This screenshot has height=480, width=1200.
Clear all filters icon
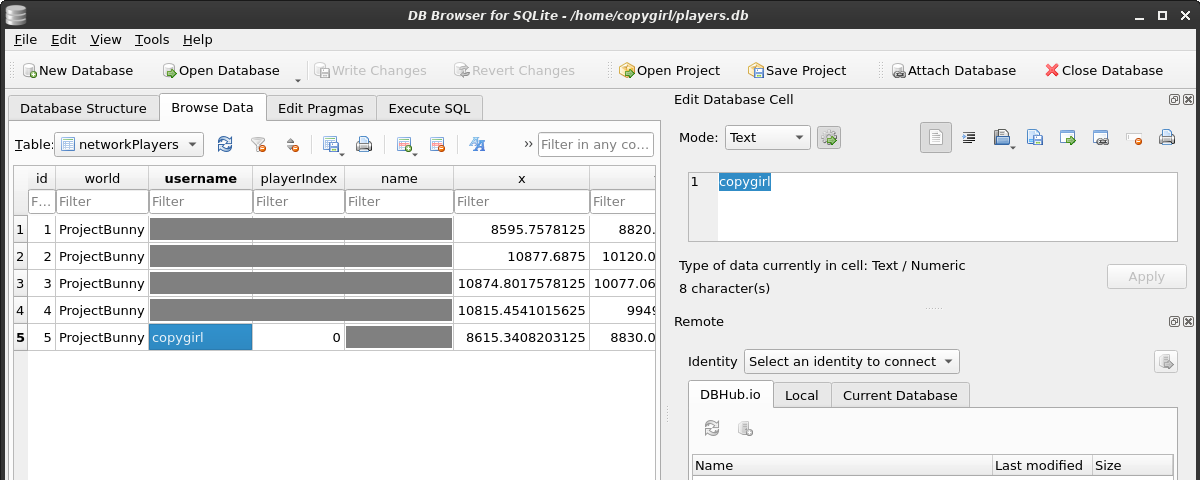(x=258, y=144)
